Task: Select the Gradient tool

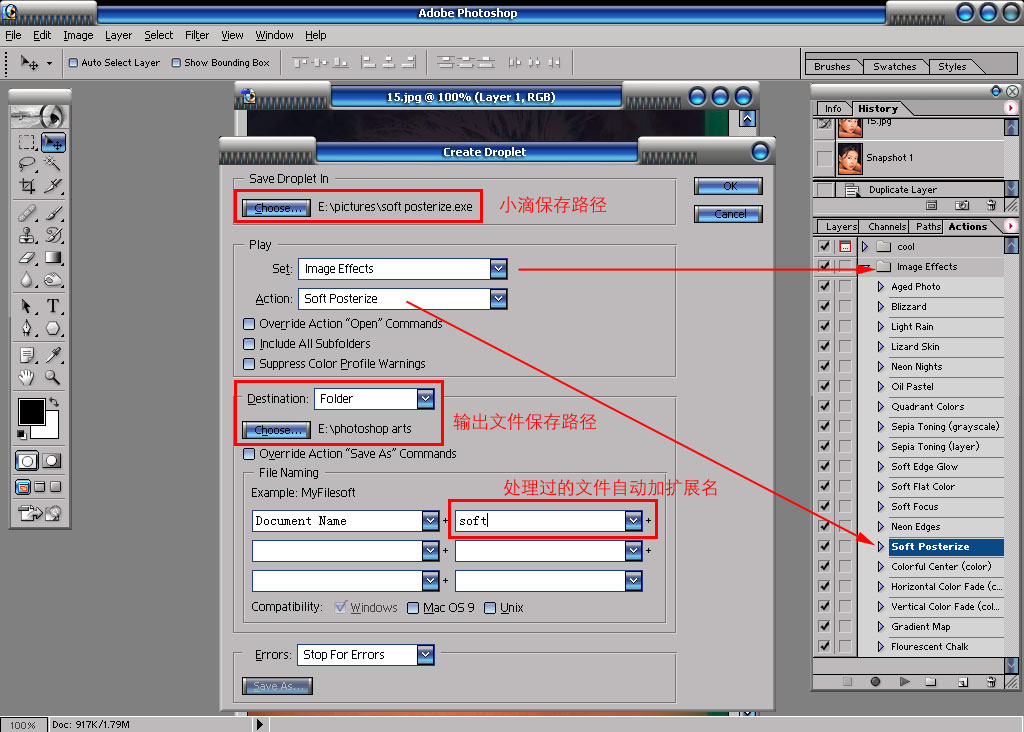Action: 53,257
